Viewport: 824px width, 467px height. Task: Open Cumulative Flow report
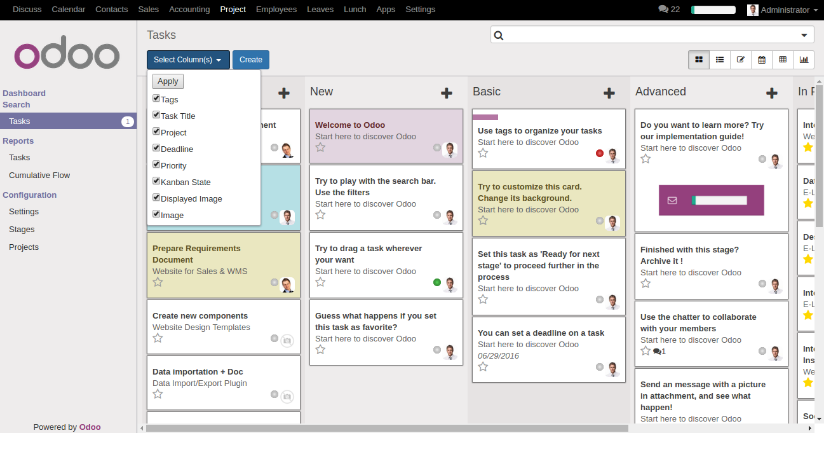click(39, 175)
